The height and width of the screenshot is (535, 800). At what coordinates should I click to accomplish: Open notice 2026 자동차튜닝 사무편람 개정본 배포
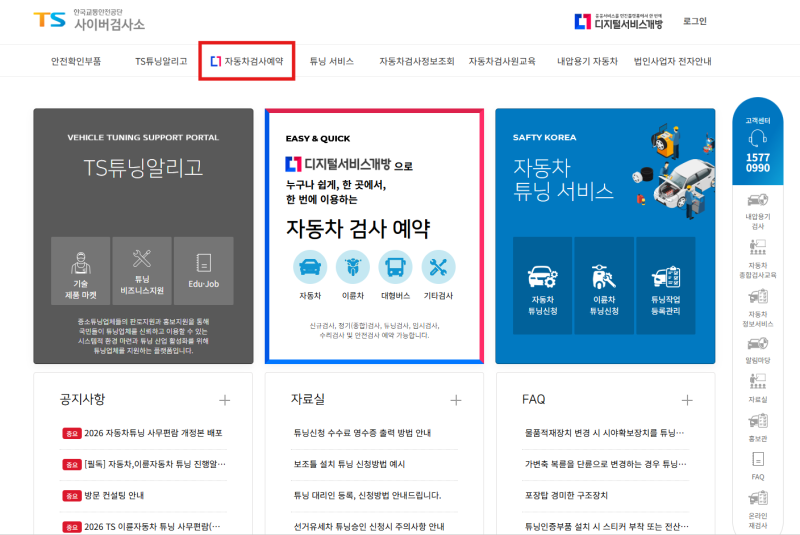[x=153, y=433]
